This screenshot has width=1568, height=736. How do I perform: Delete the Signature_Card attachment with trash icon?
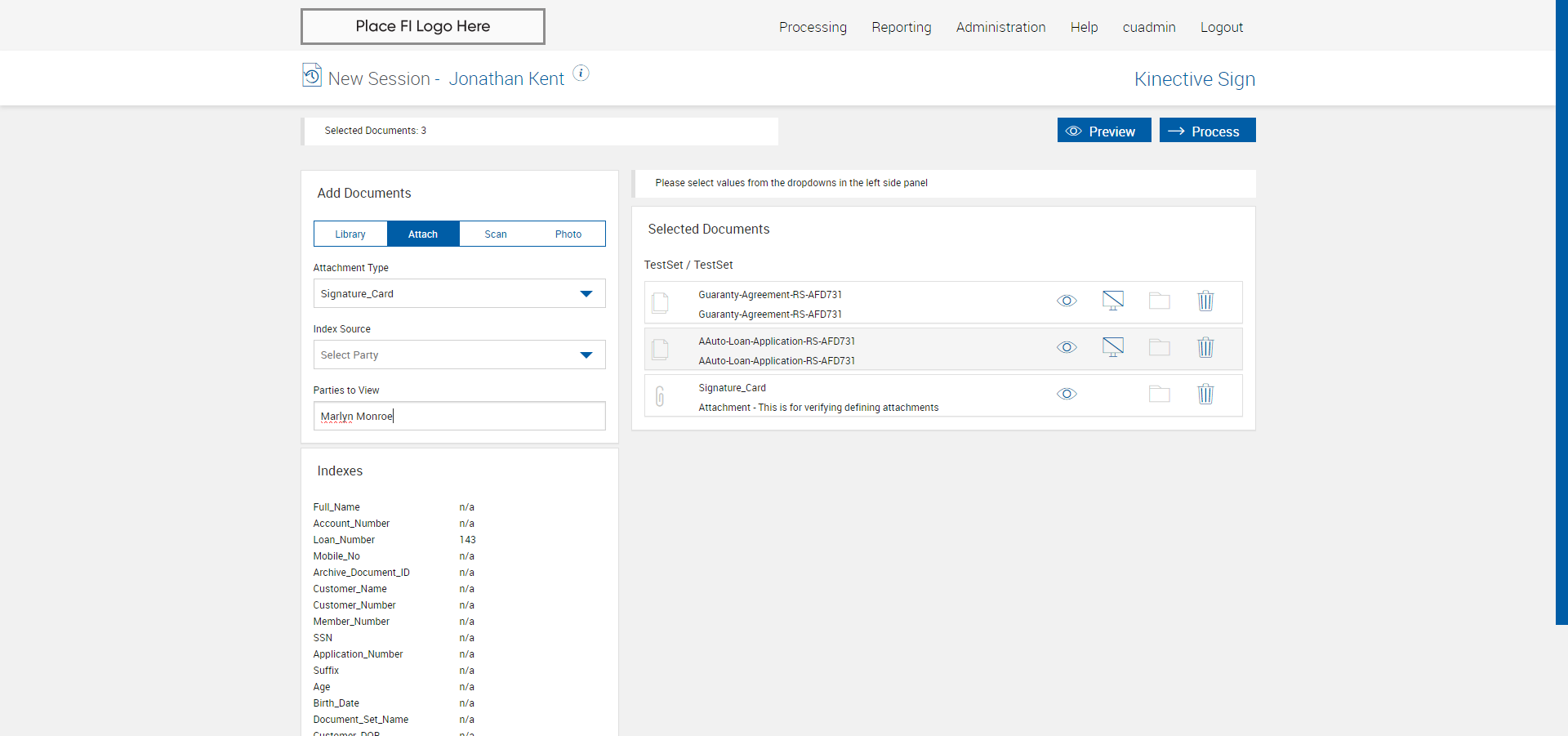[x=1205, y=395]
